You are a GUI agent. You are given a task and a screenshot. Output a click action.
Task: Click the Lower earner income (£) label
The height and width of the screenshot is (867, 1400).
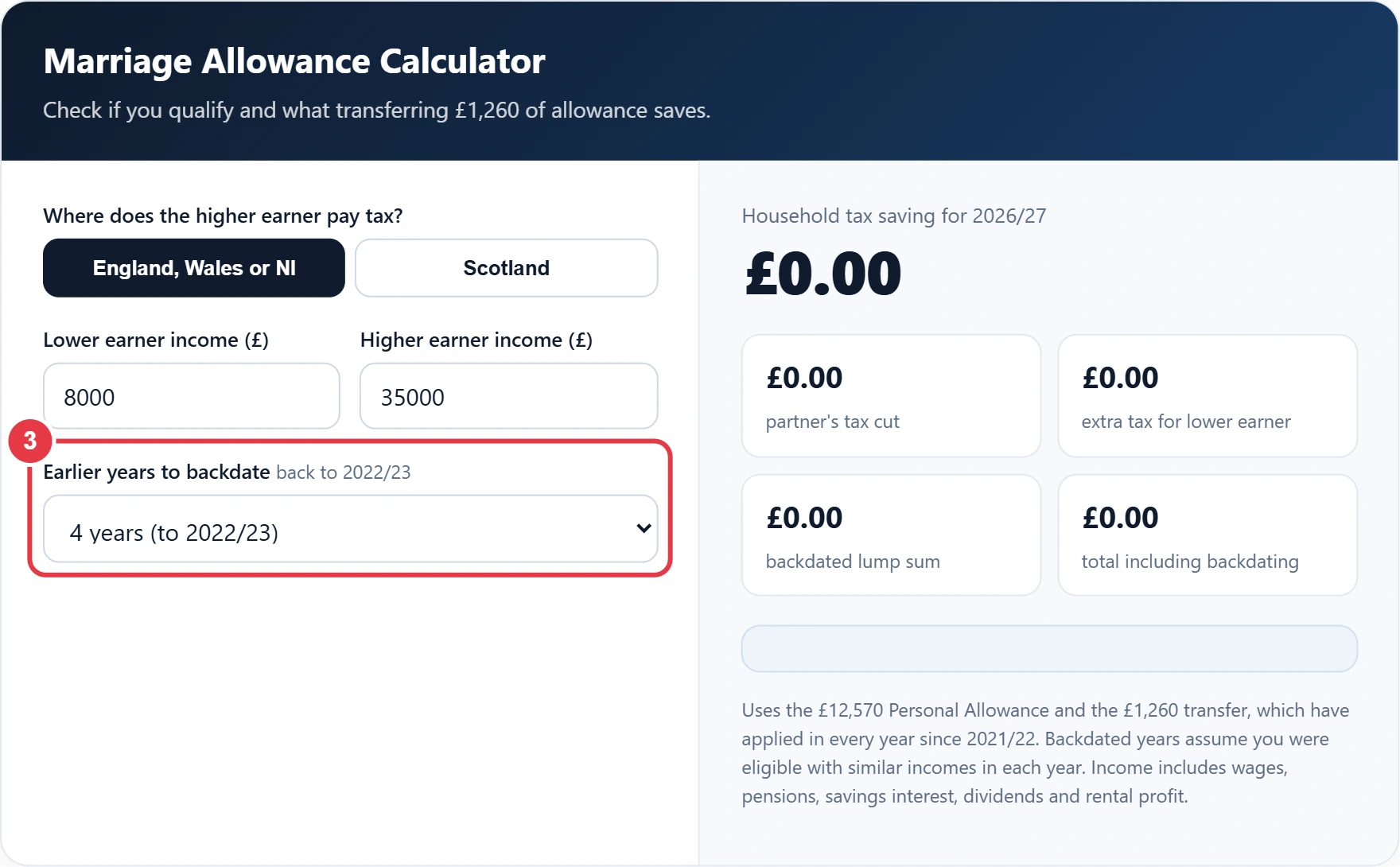pos(156,340)
